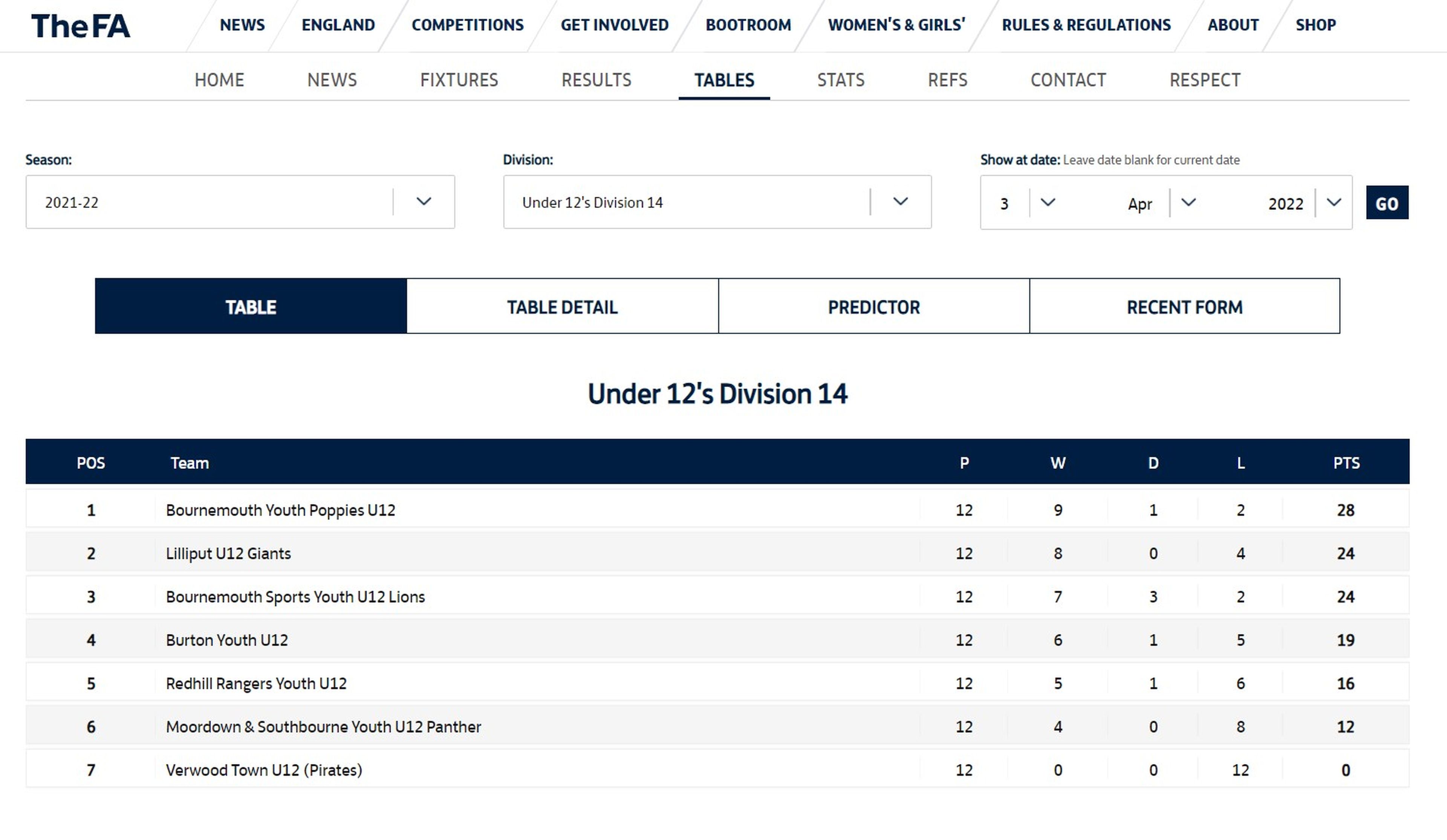Open WOMEN'S & GIRLS' menu

pyautogui.click(x=896, y=25)
